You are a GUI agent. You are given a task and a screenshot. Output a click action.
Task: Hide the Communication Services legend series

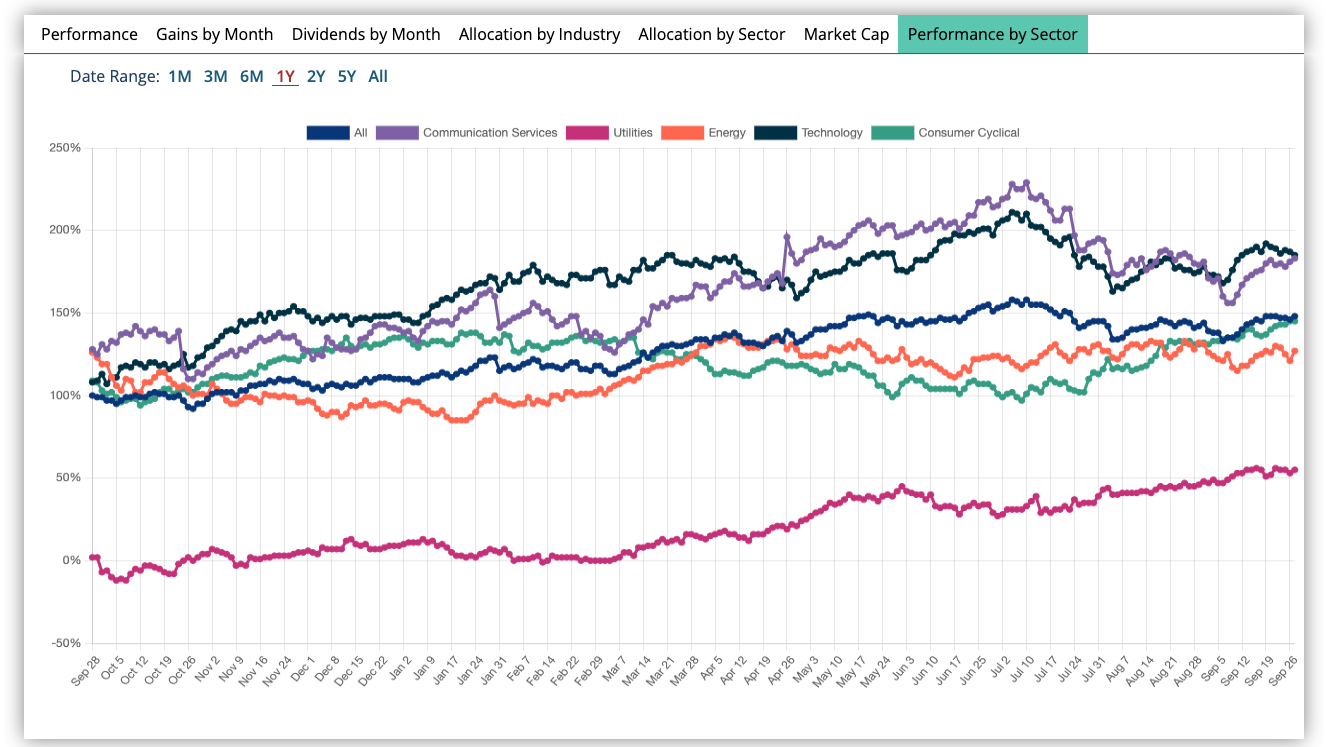click(396, 132)
